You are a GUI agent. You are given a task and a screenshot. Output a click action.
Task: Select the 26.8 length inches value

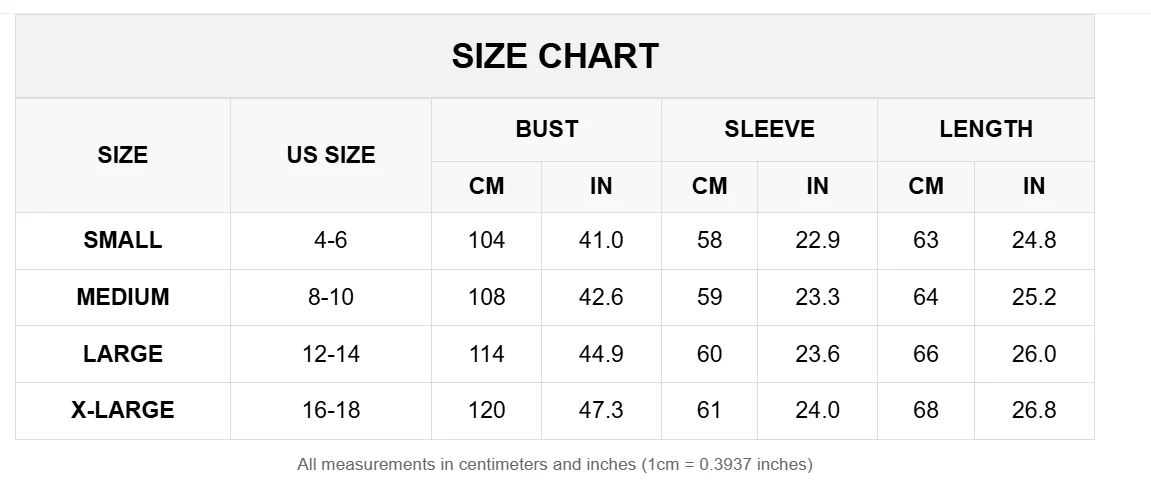tap(1034, 410)
